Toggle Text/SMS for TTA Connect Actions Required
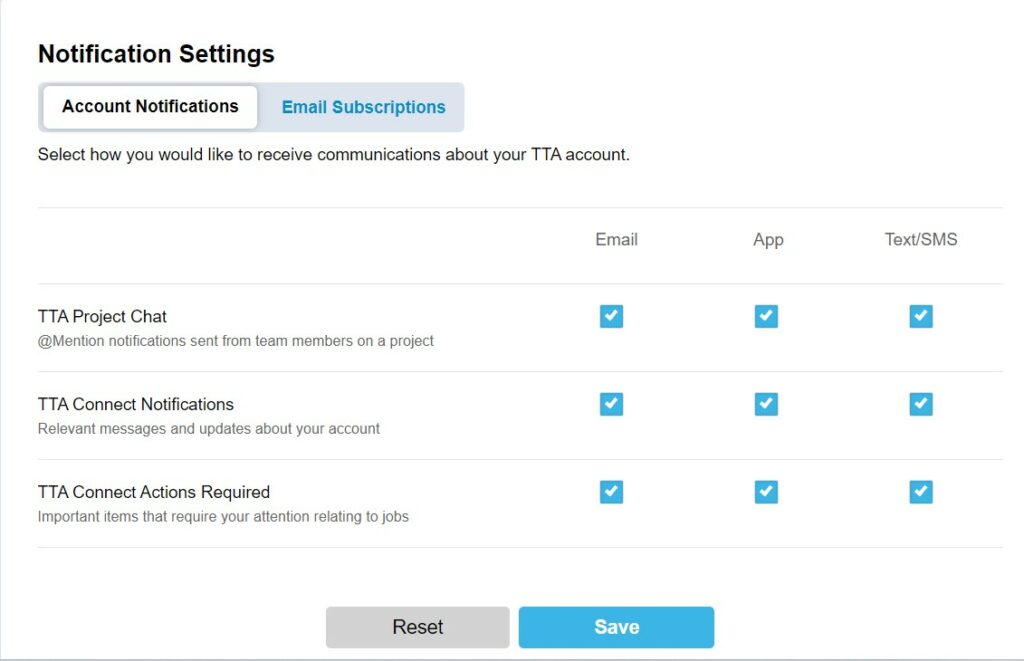The height and width of the screenshot is (661, 1024). coord(920,492)
